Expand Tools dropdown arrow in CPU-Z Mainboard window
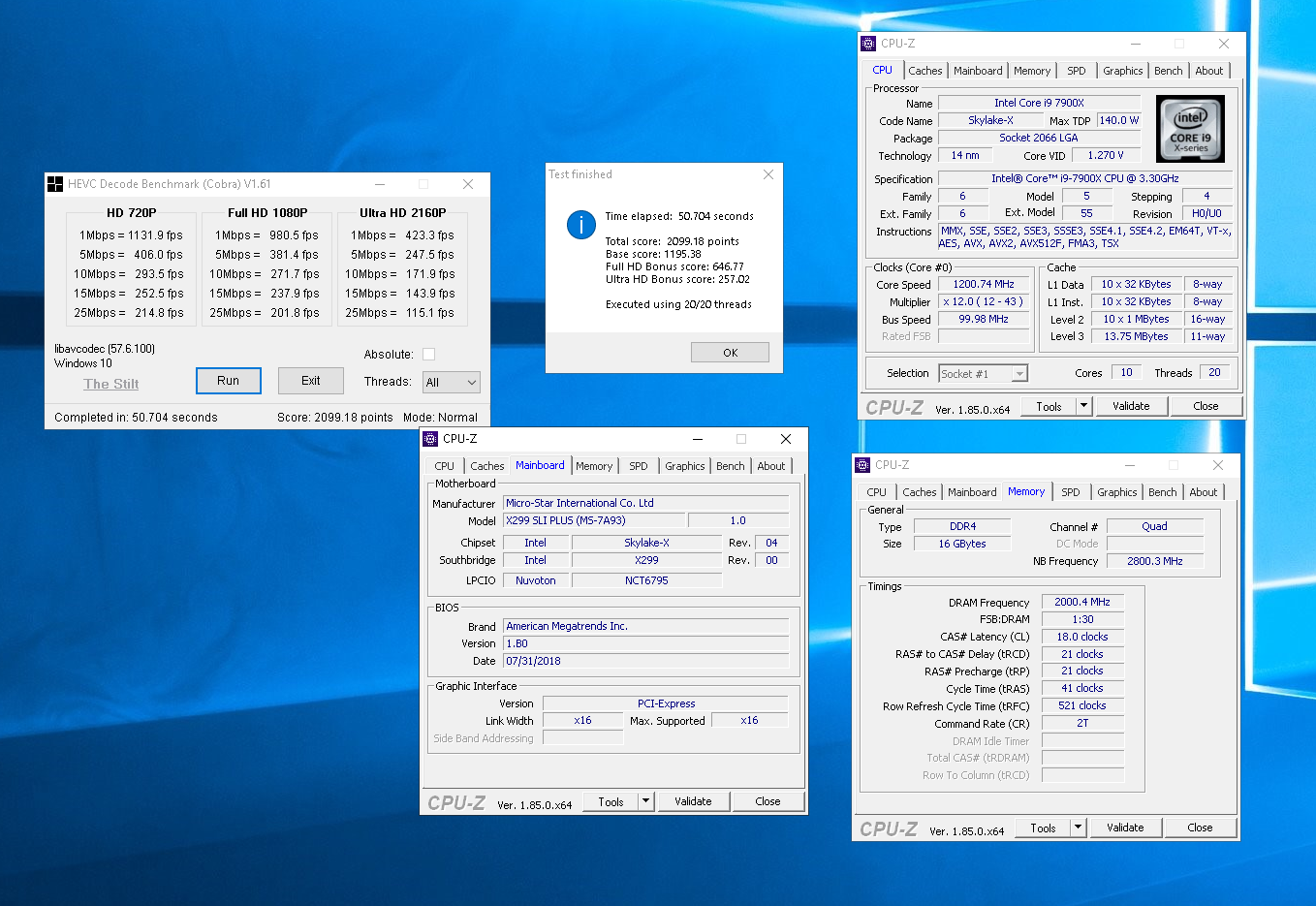The width and height of the screenshot is (1316, 906). 646,801
